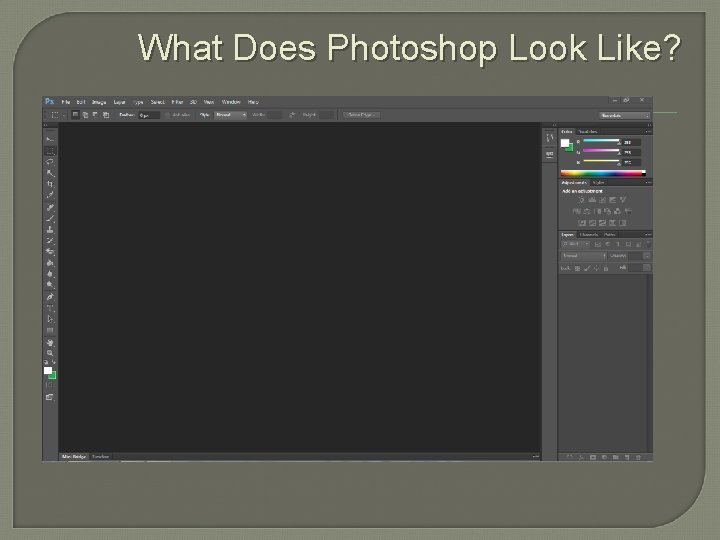Select the Eraser tool
Screen dimensions: 720x540
[x=50, y=252]
